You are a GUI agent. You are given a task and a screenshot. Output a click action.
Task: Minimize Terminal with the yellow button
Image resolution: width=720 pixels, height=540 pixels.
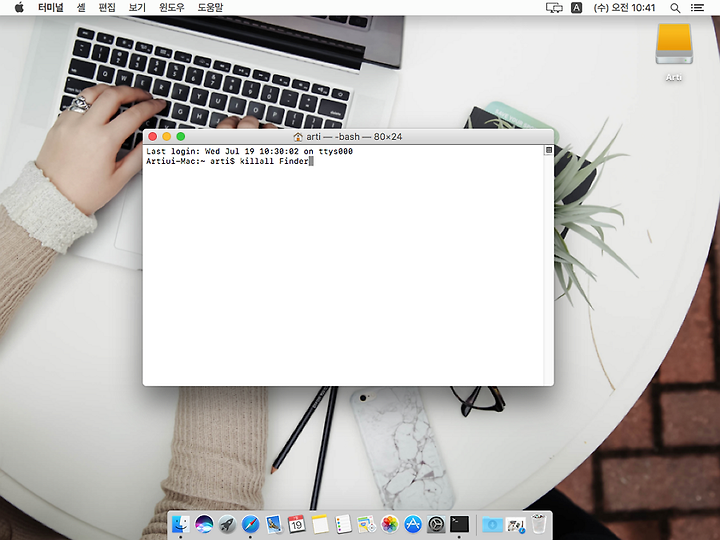pyautogui.click(x=167, y=136)
